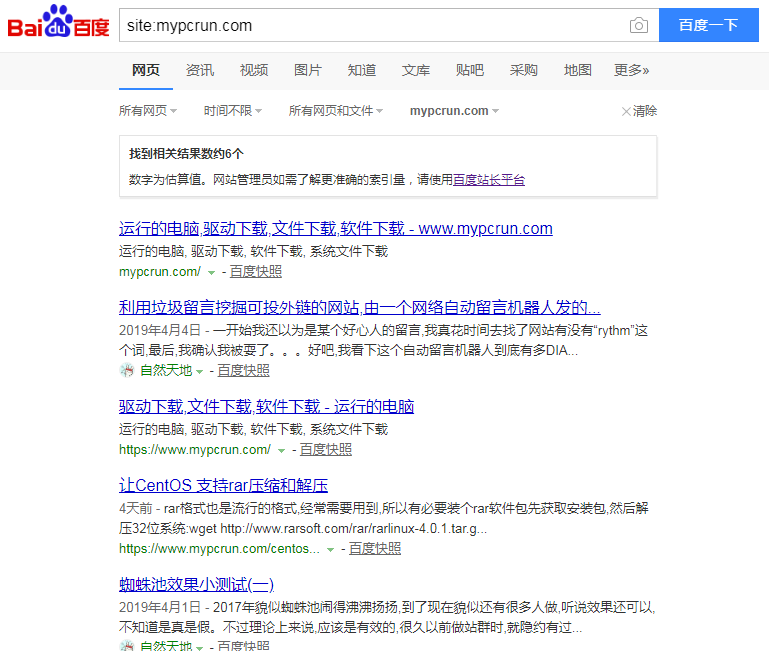Select the 网页 tab
The height and width of the screenshot is (651, 769).
tap(146, 70)
